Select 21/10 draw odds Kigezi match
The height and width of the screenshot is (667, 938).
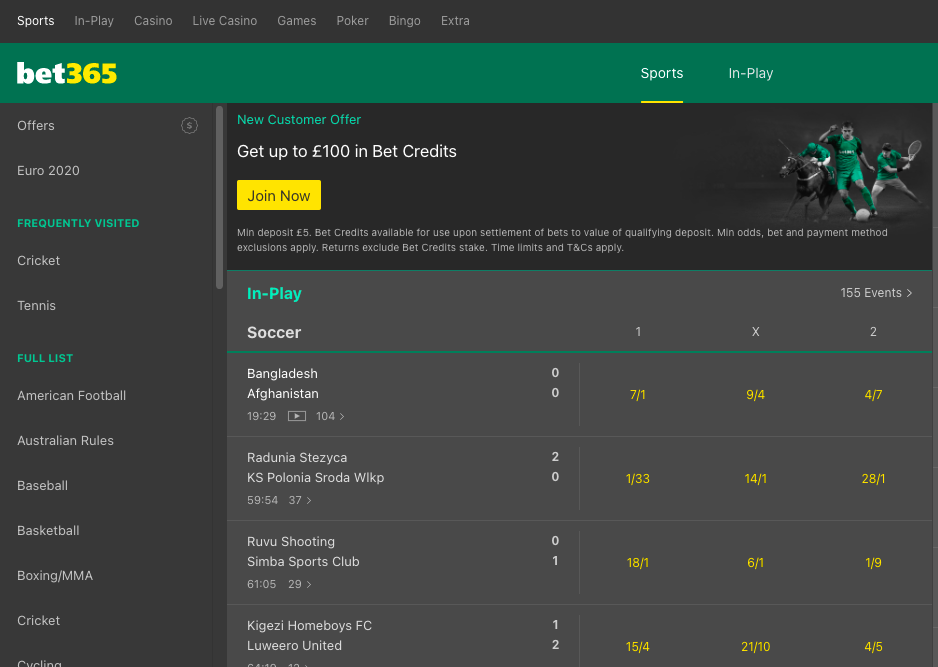point(756,647)
